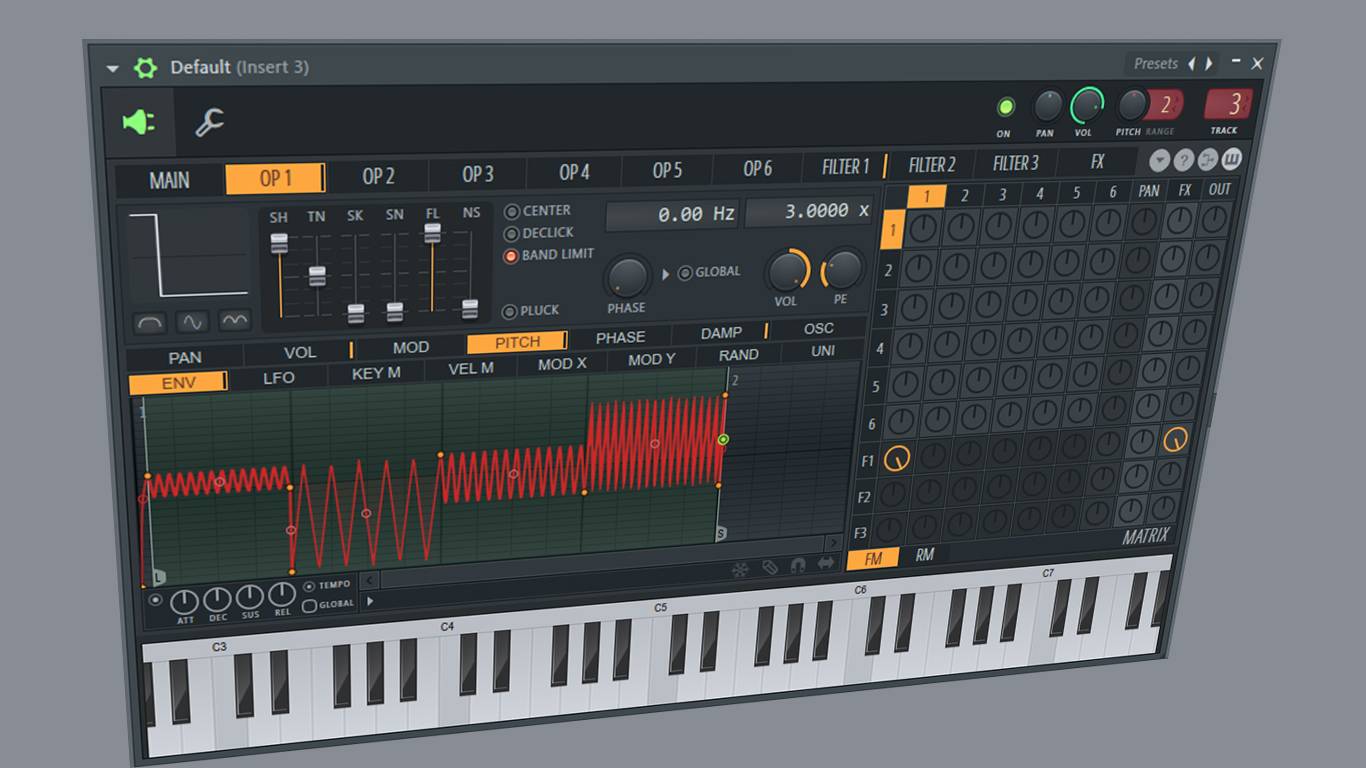Click the MOD X button
Screen dimensions: 1366x768
(x=562, y=364)
